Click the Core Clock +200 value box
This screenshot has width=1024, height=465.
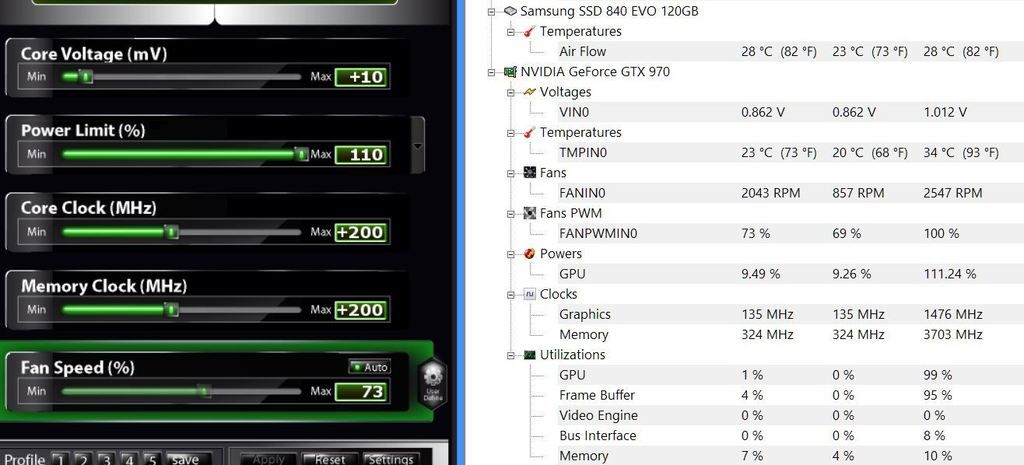coord(362,232)
